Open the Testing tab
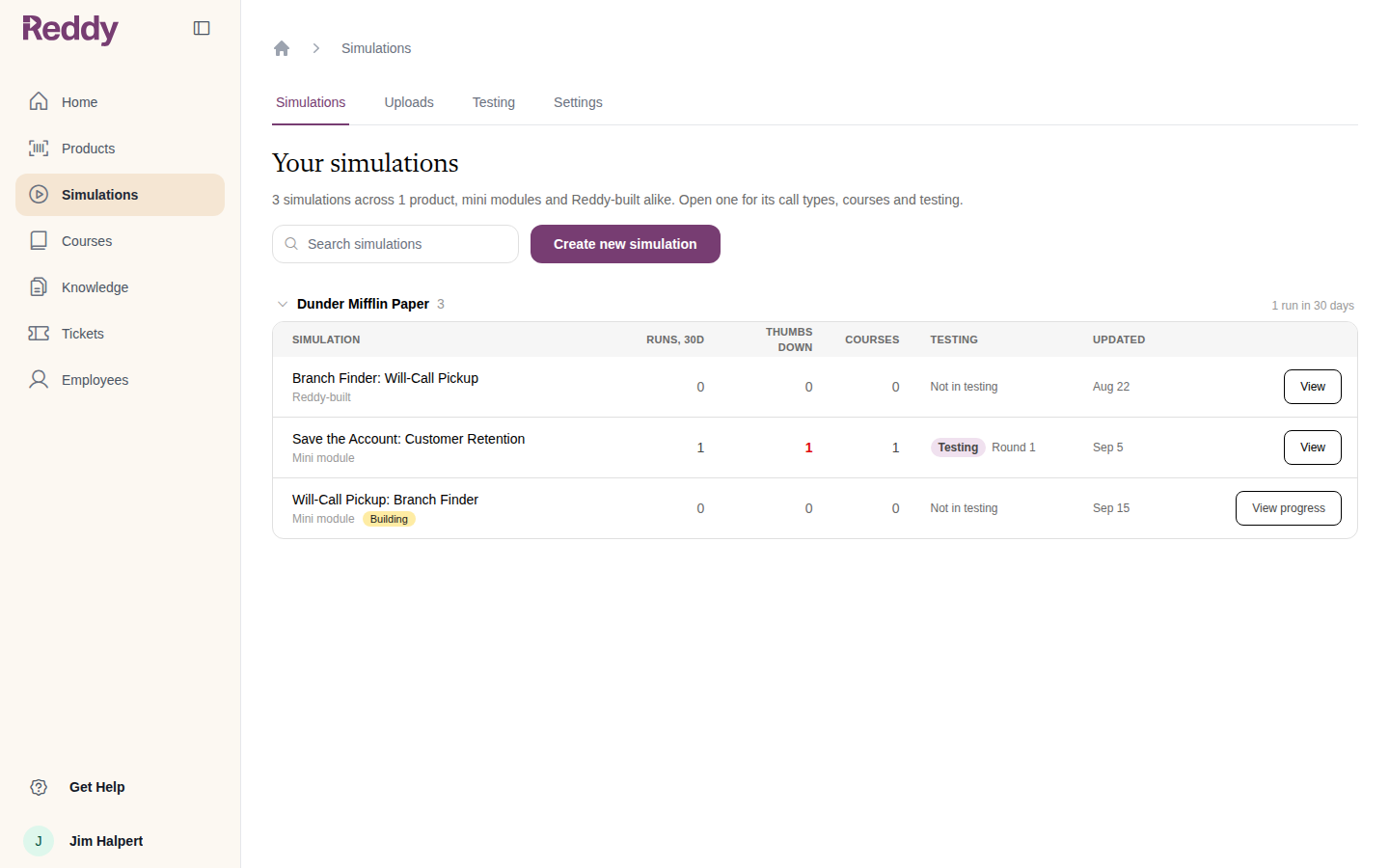This screenshot has height=868, width=1389. point(494,102)
